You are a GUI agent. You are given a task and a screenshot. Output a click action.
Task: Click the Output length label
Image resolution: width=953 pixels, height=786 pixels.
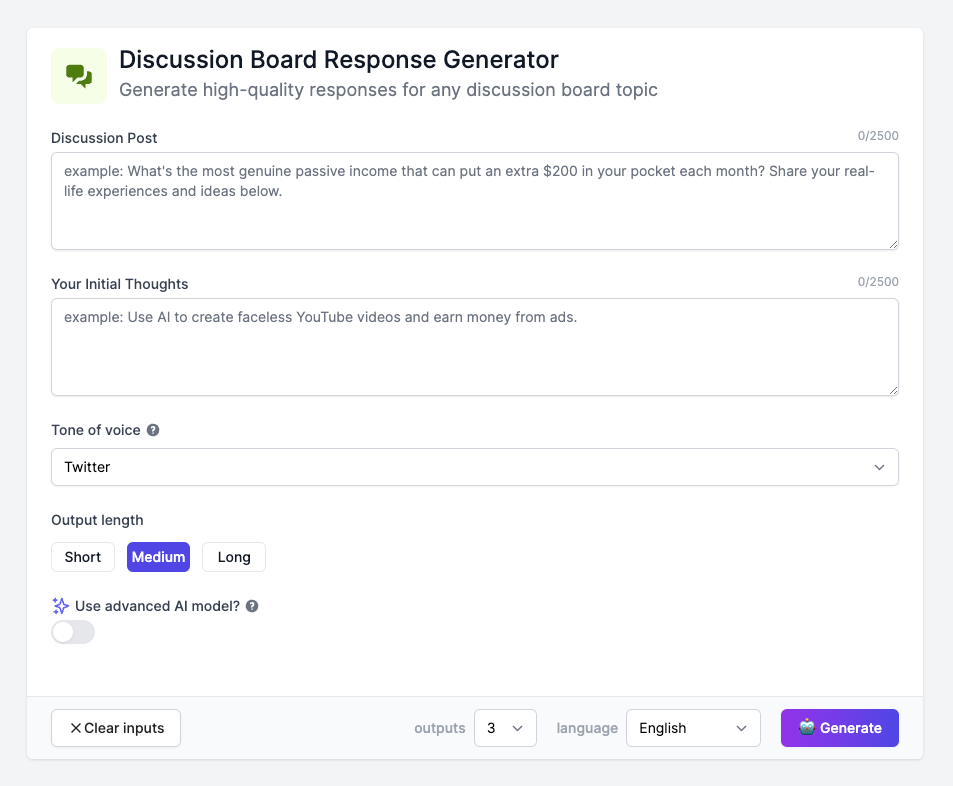97,520
